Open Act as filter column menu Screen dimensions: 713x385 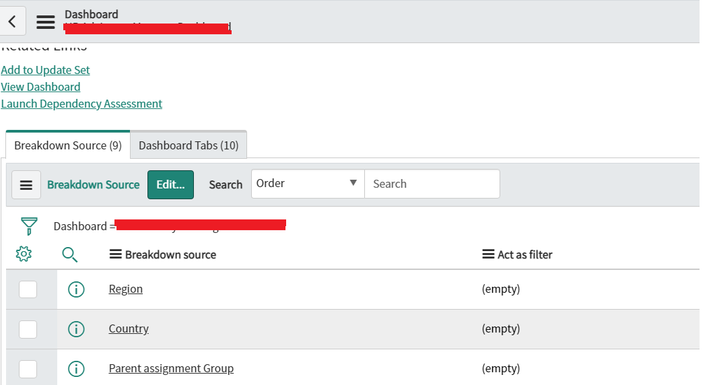(488, 254)
